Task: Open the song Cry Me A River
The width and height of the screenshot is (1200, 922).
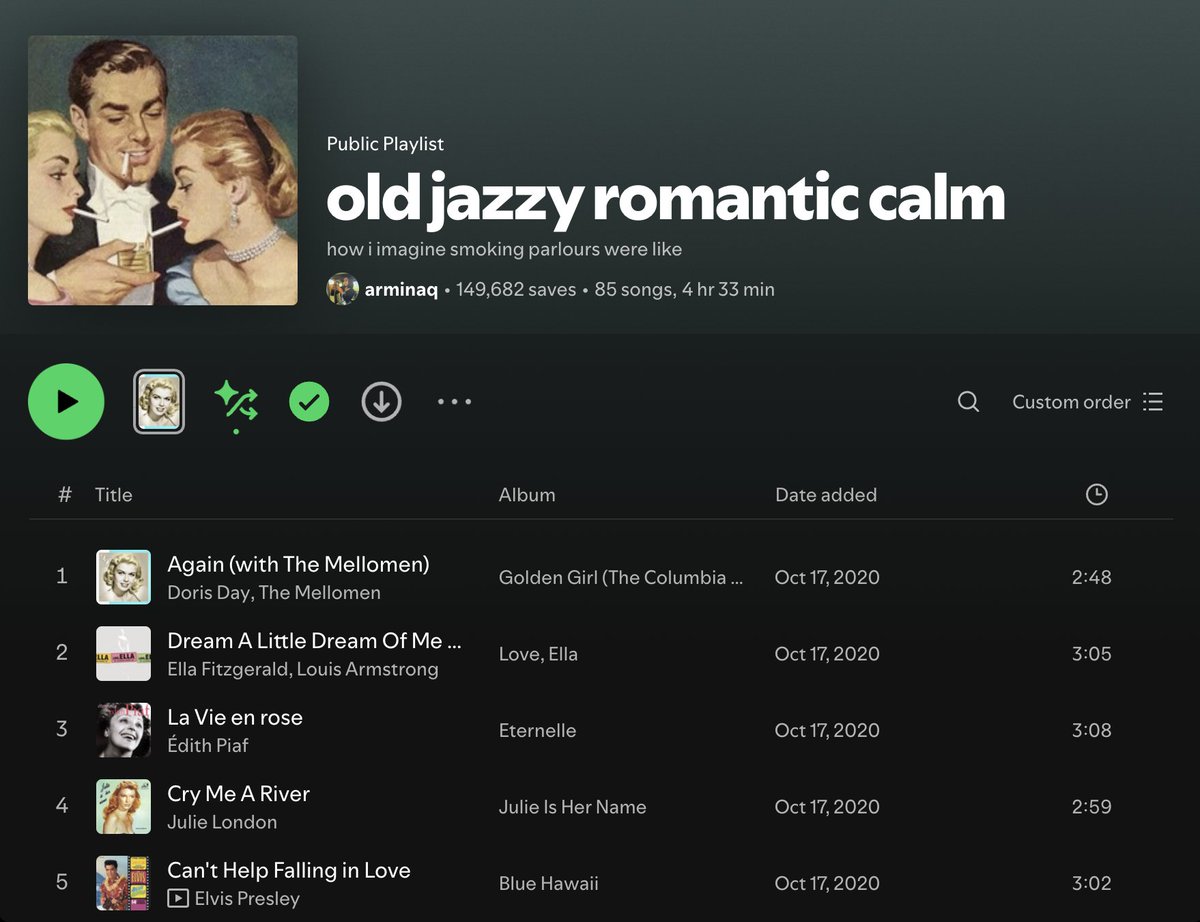Action: [238, 794]
